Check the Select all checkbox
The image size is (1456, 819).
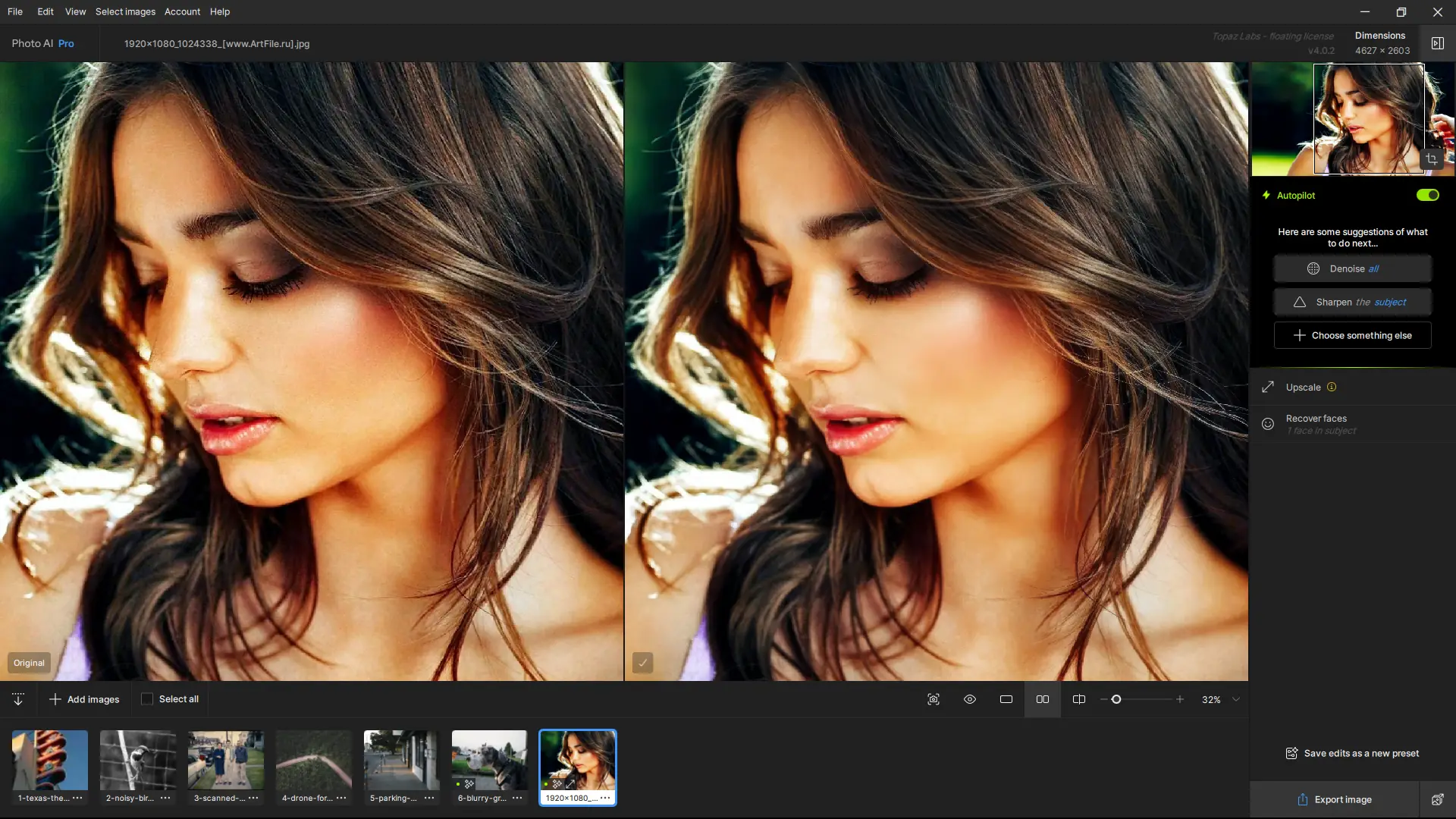point(147,699)
